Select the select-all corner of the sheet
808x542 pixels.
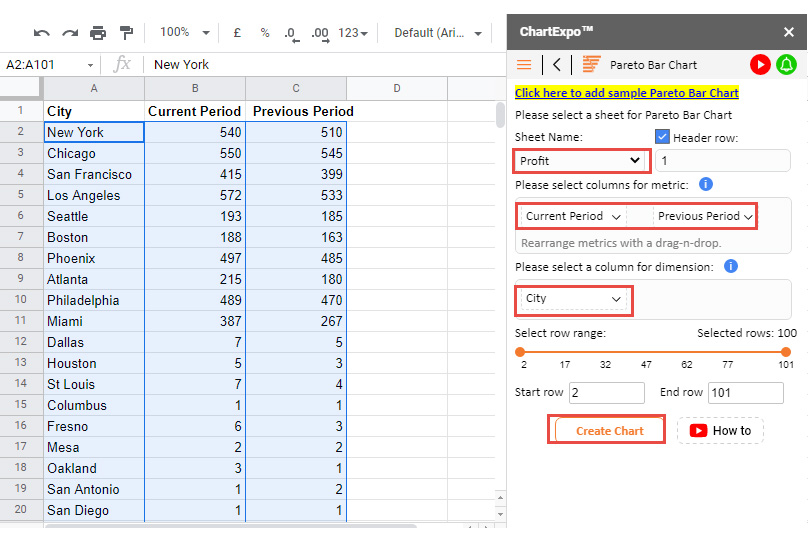21,88
